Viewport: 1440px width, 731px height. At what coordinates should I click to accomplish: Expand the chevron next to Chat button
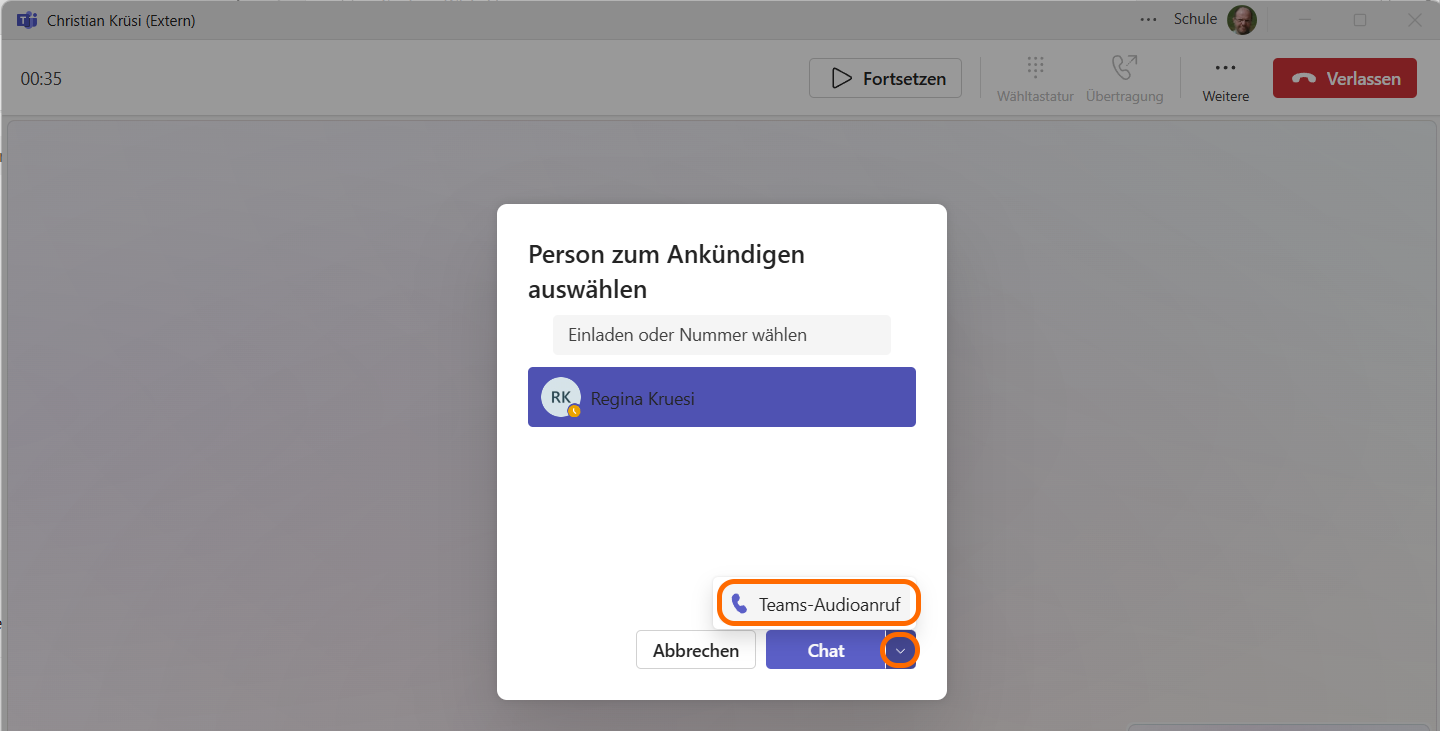coord(900,651)
